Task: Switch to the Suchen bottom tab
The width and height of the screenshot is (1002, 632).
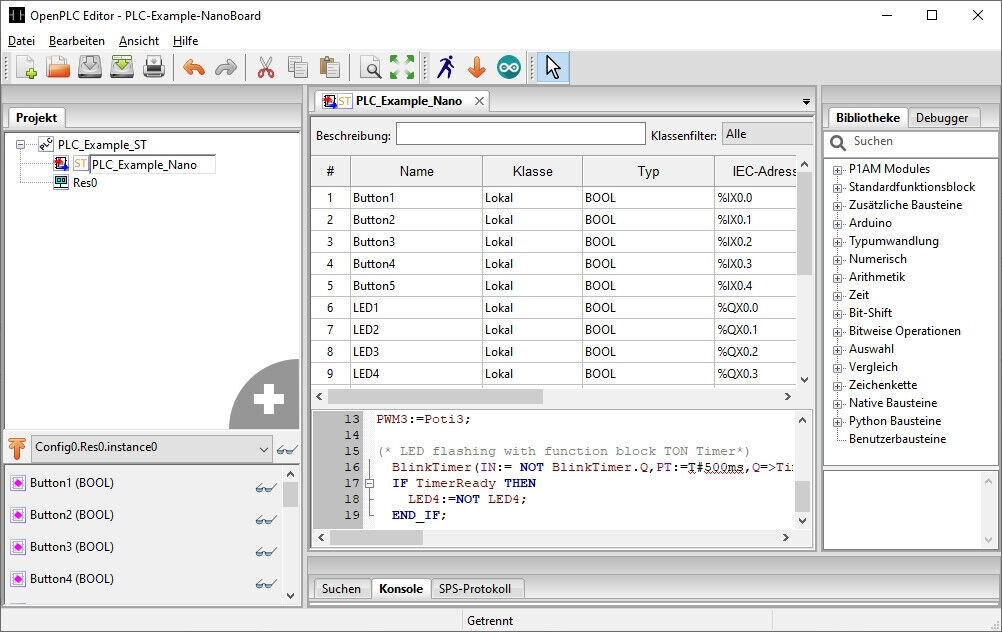Action: (x=341, y=589)
